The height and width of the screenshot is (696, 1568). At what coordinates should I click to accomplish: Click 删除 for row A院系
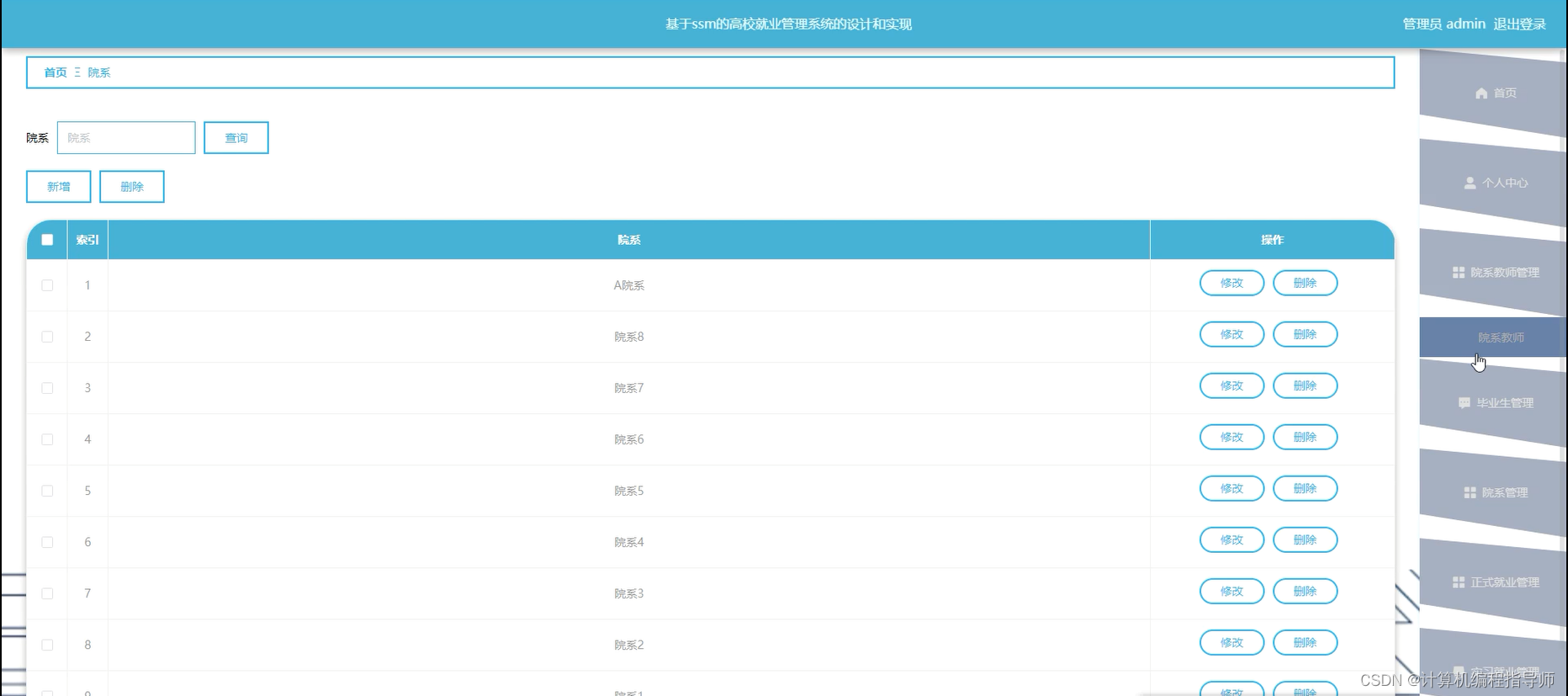pos(1305,283)
